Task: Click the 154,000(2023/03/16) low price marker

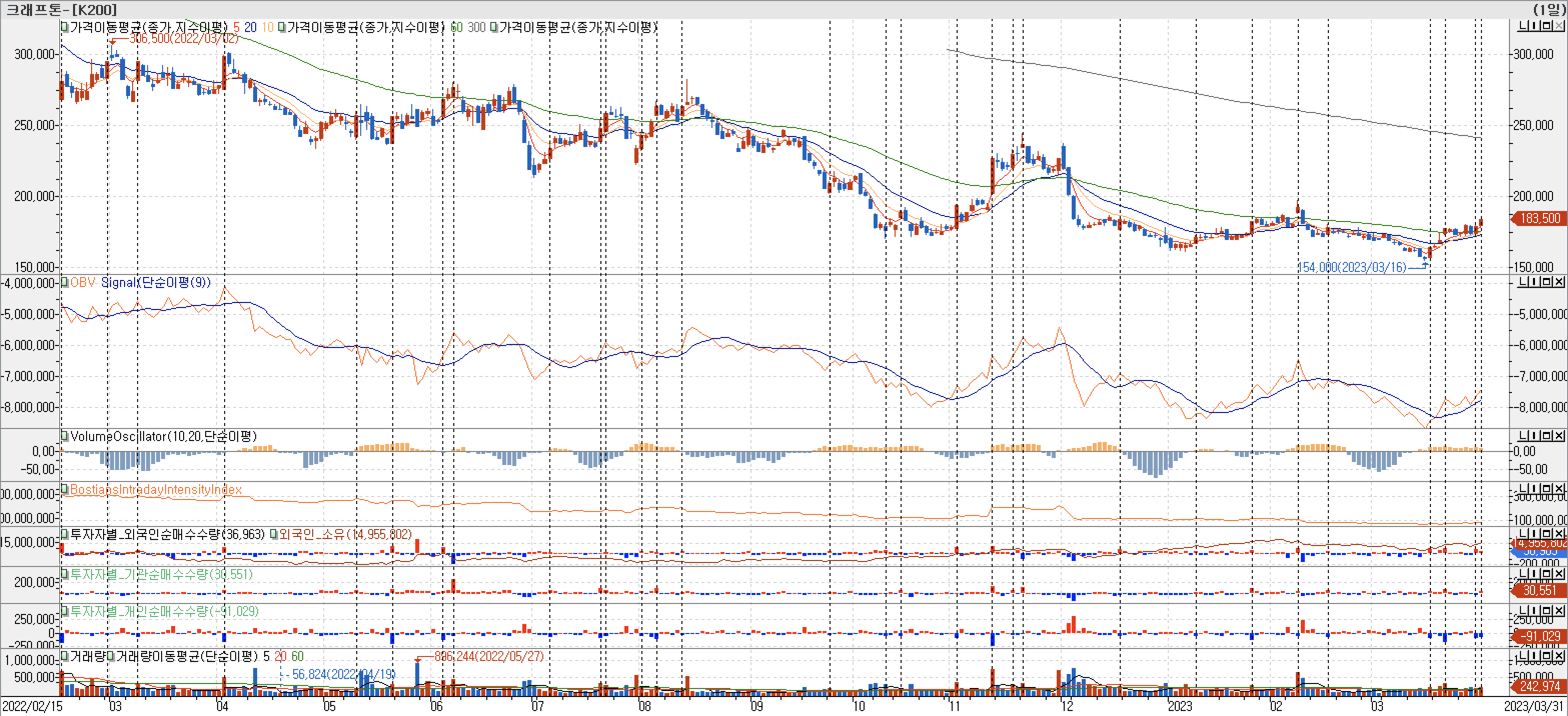Action: point(1351,267)
